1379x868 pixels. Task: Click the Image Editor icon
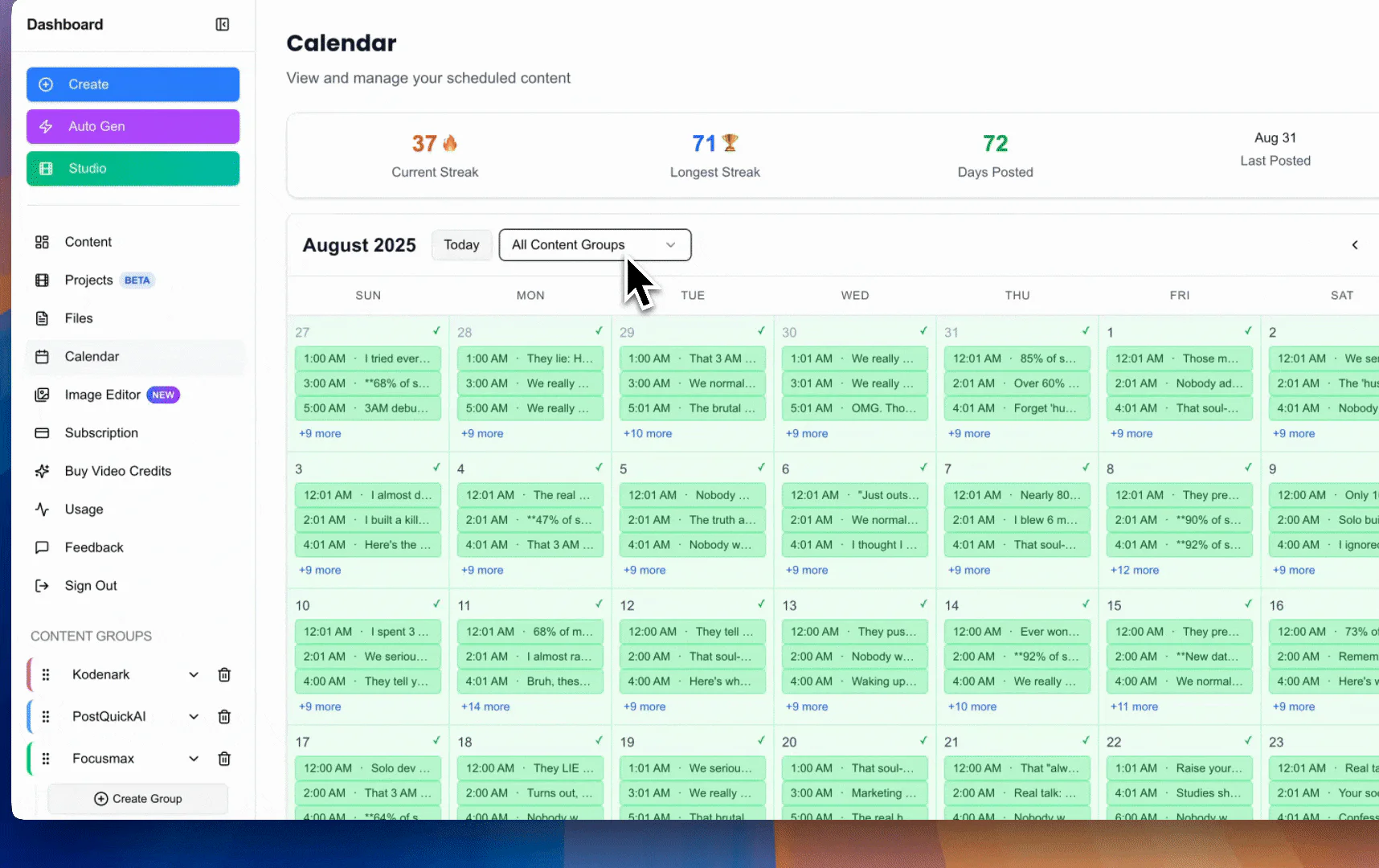(43, 395)
